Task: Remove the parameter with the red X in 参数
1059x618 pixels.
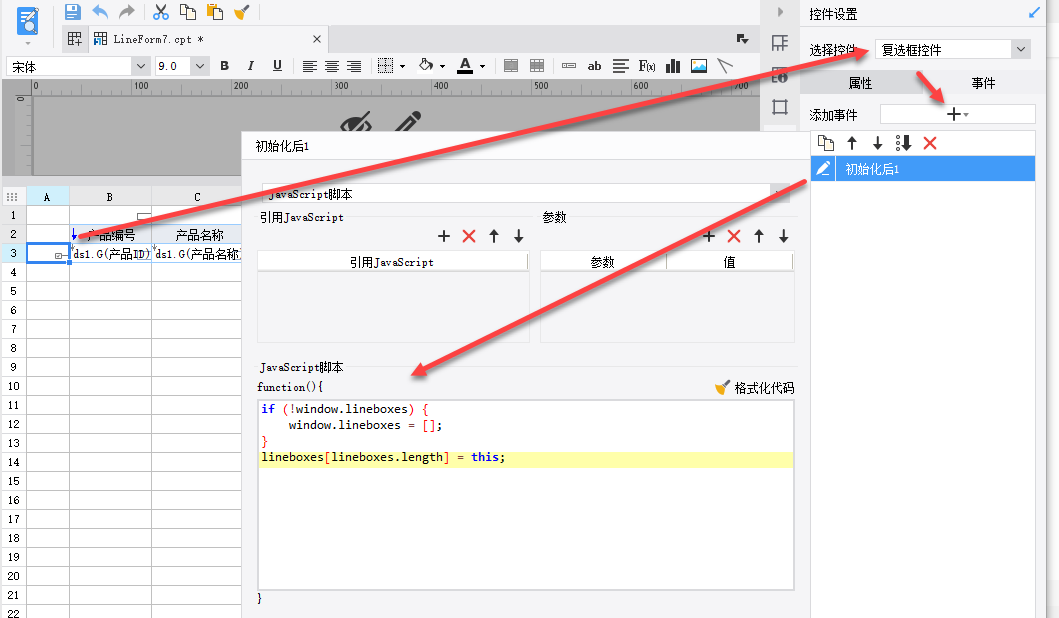Action: 734,236
